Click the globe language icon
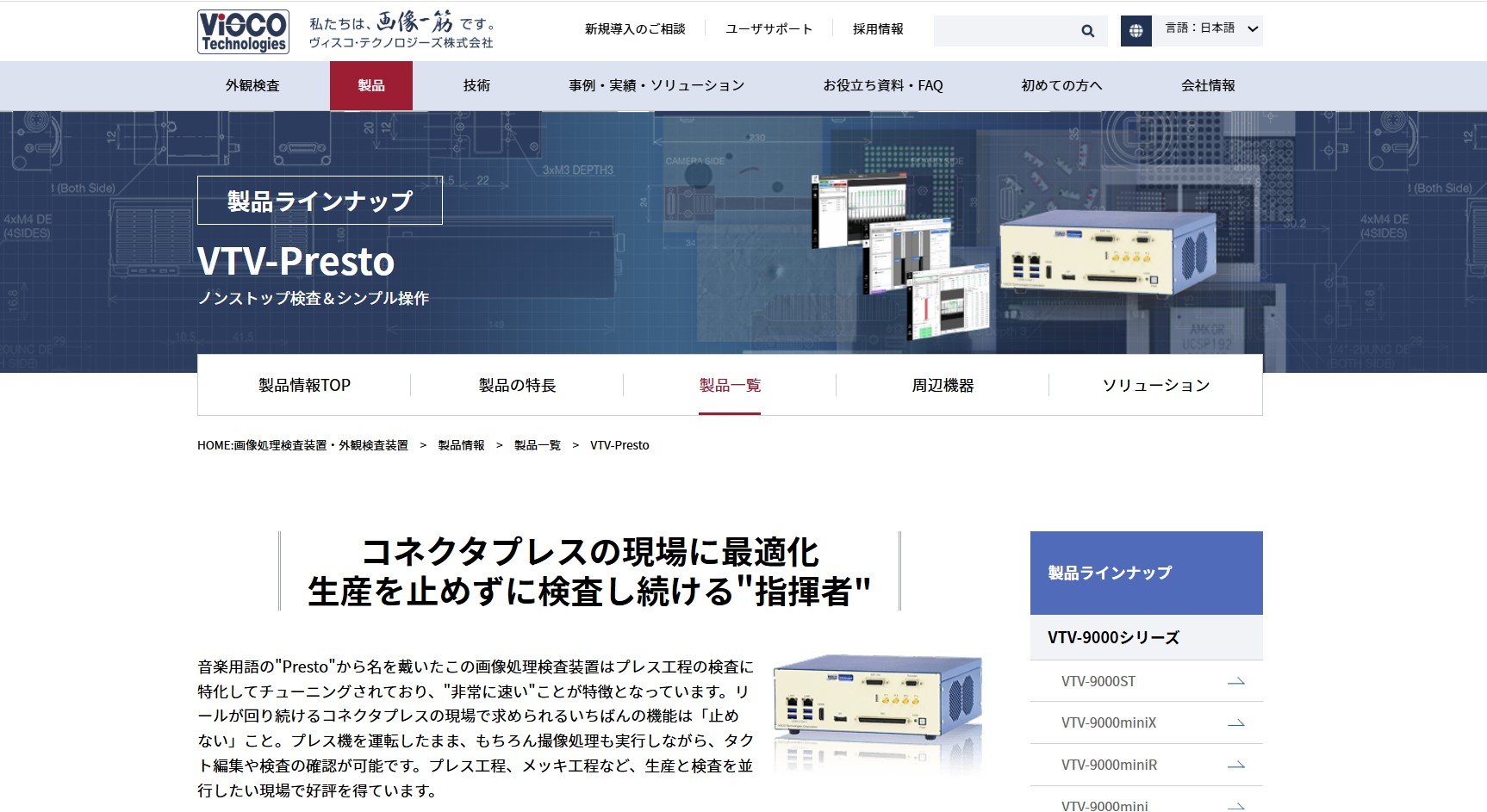 tap(1135, 31)
